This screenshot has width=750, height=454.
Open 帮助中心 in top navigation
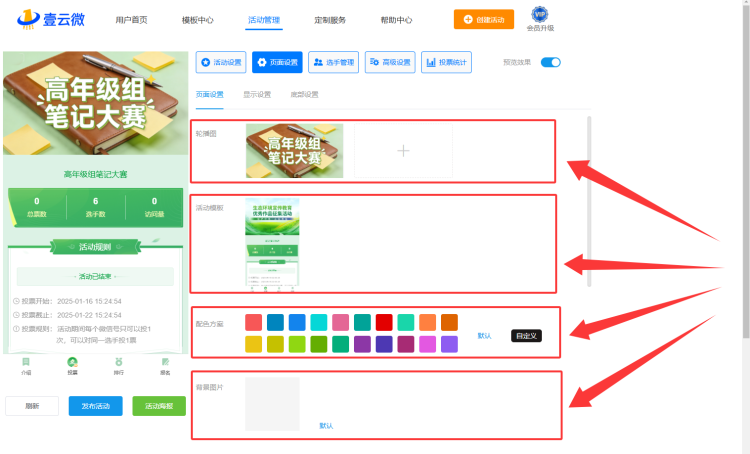pos(396,20)
